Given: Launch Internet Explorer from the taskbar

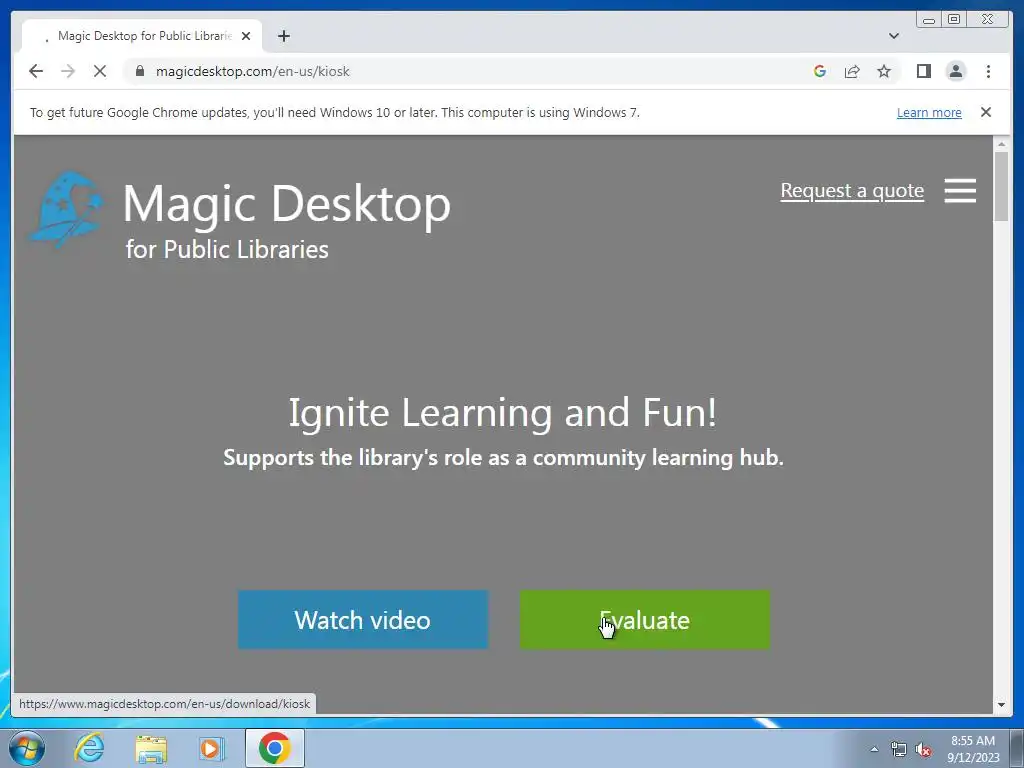Looking at the screenshot, I should (88, 748).
